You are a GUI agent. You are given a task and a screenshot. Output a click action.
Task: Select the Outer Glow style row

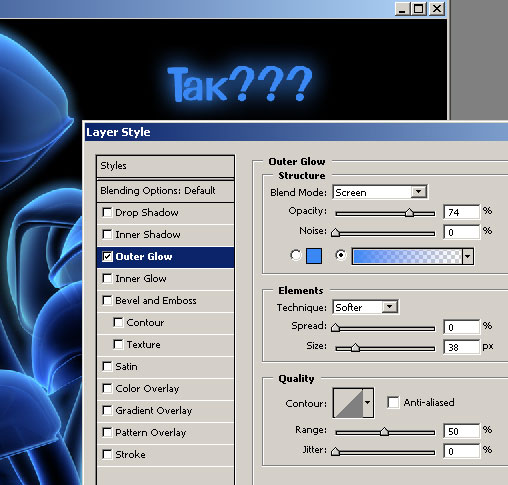point(165,257)
